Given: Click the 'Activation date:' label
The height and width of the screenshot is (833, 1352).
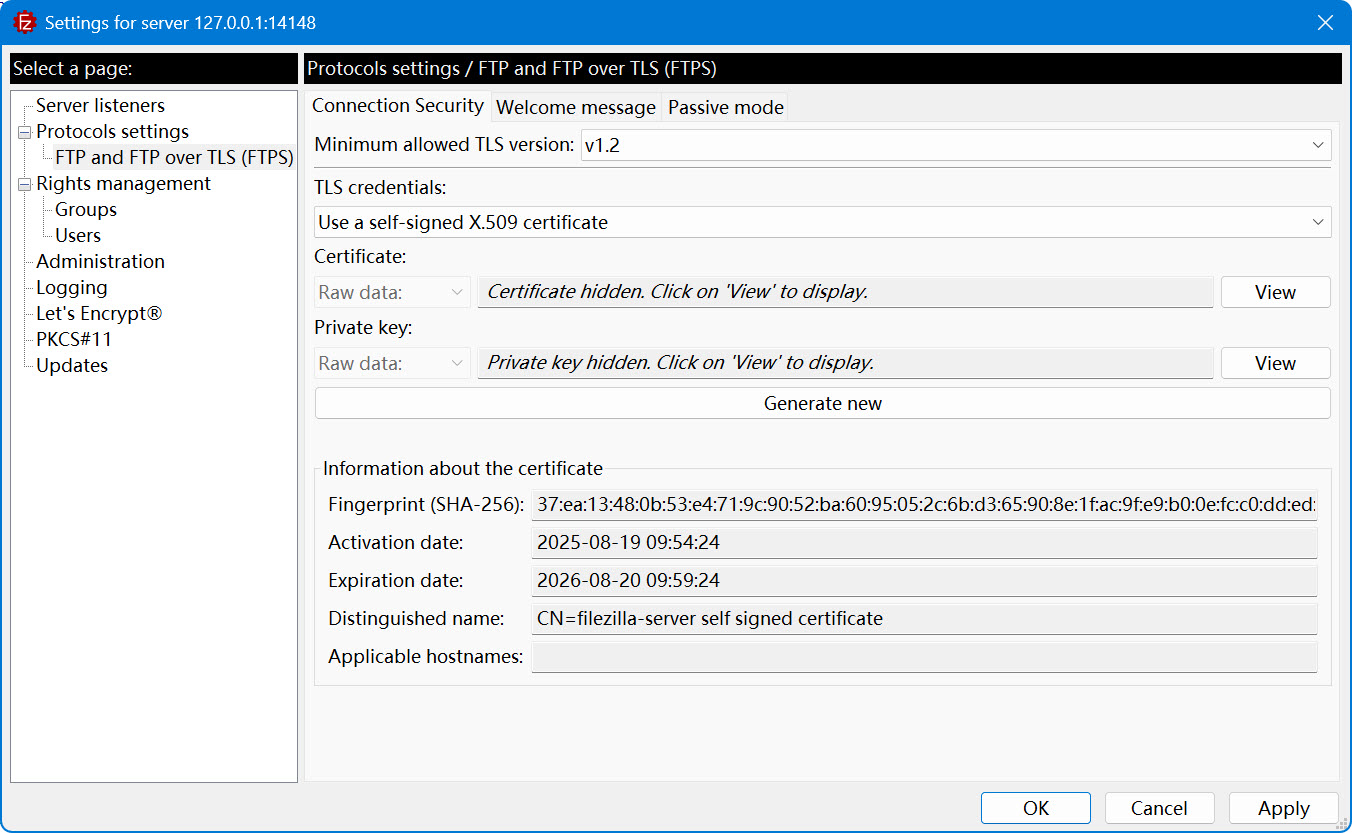Looking at the screenshot, I should point(396,543).
